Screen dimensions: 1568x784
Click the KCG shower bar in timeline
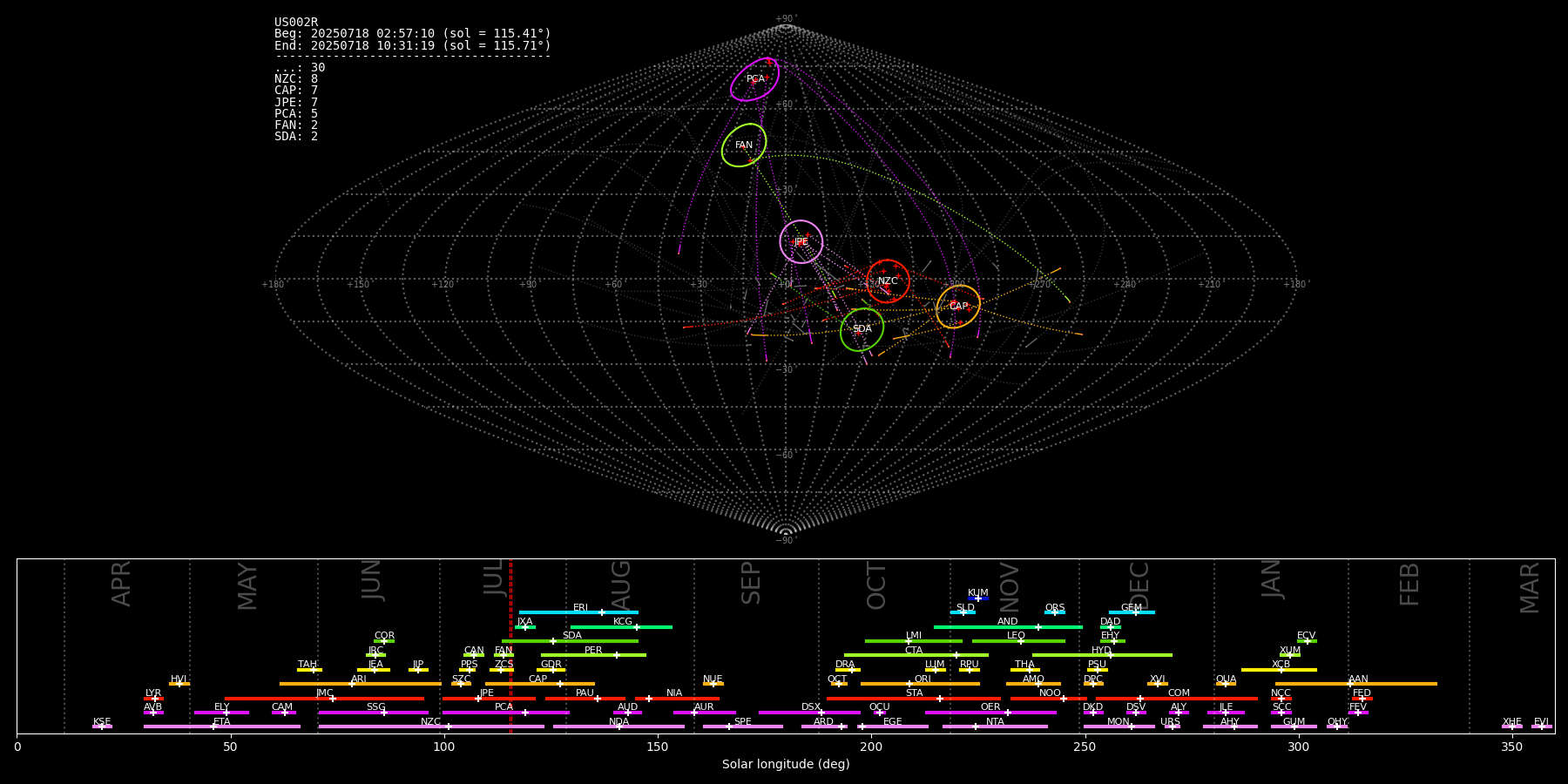[621, 627]
